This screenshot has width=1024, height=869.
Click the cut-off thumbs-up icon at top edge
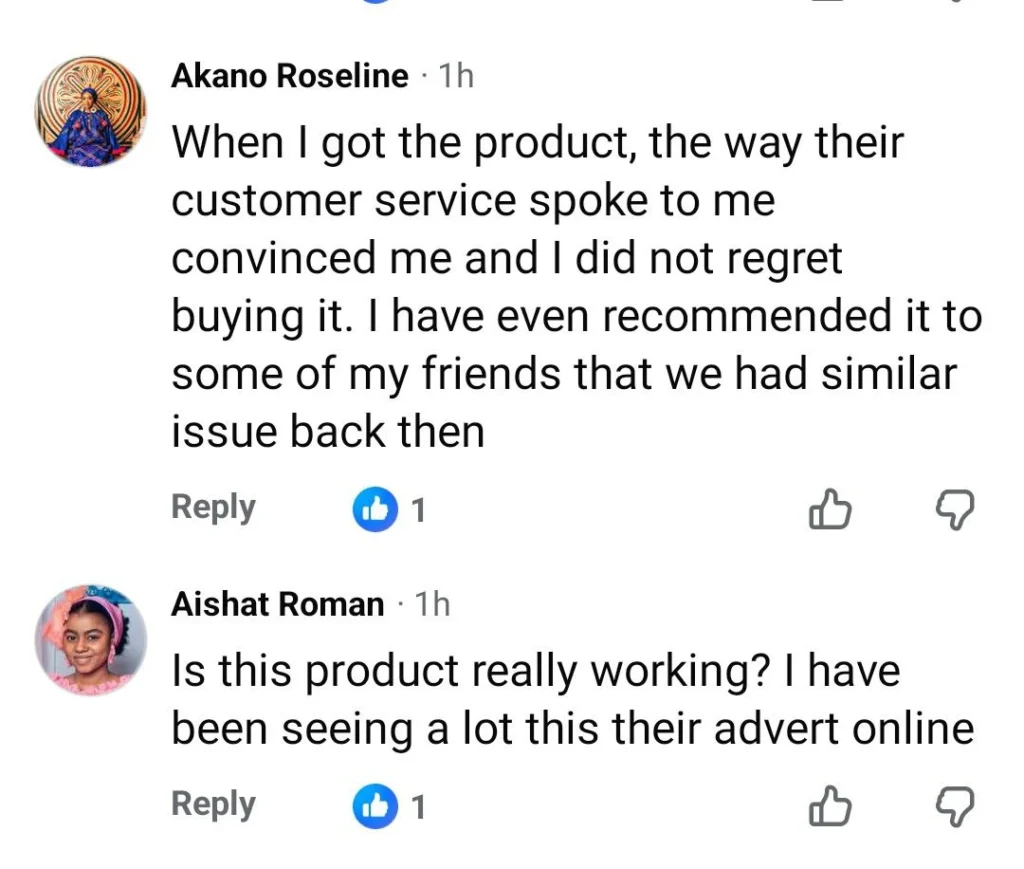[x=829, y=3]
